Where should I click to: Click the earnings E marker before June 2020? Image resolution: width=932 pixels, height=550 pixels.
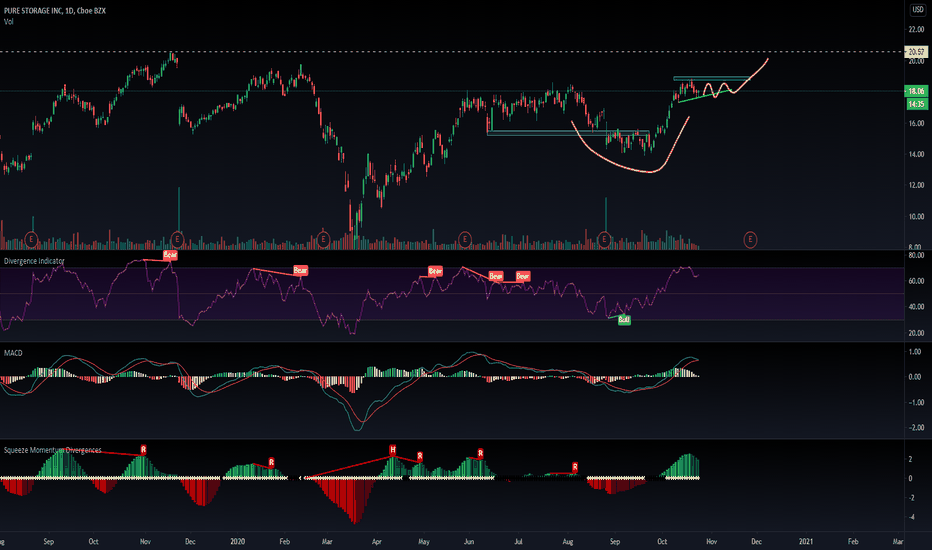[464, 240]
